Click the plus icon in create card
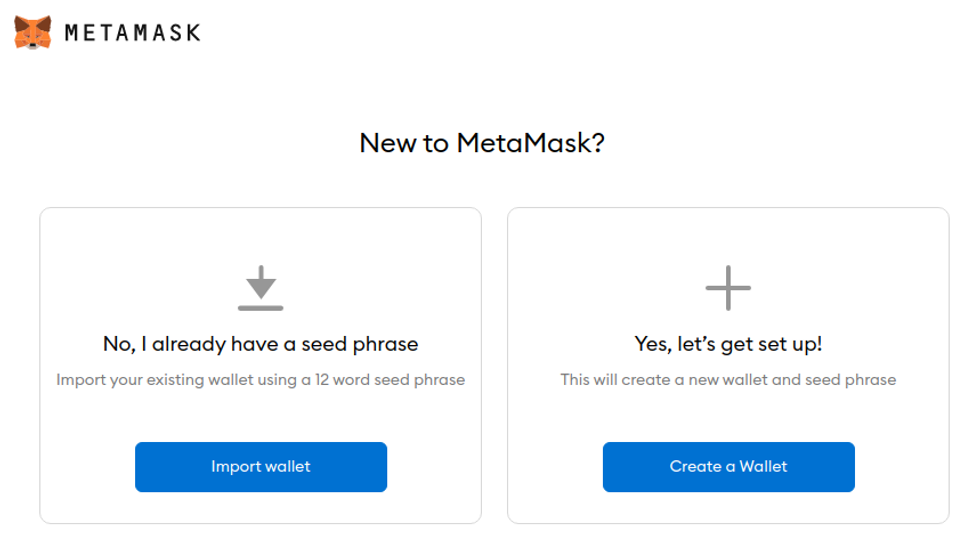Image resolution: width=980 pixels, height=548 pixels. coord(728,288)
